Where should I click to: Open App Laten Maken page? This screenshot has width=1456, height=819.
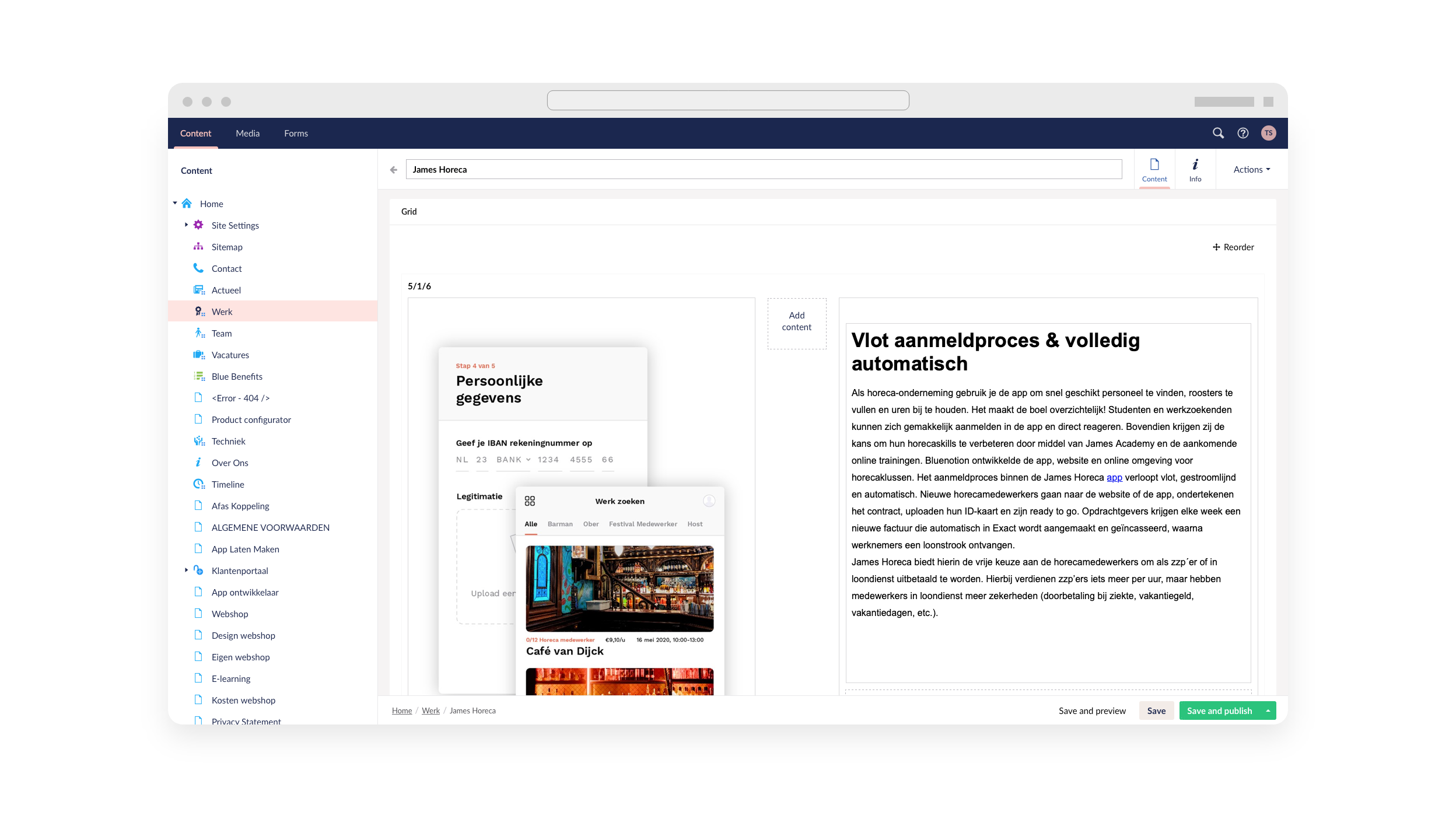click(245, 549)
